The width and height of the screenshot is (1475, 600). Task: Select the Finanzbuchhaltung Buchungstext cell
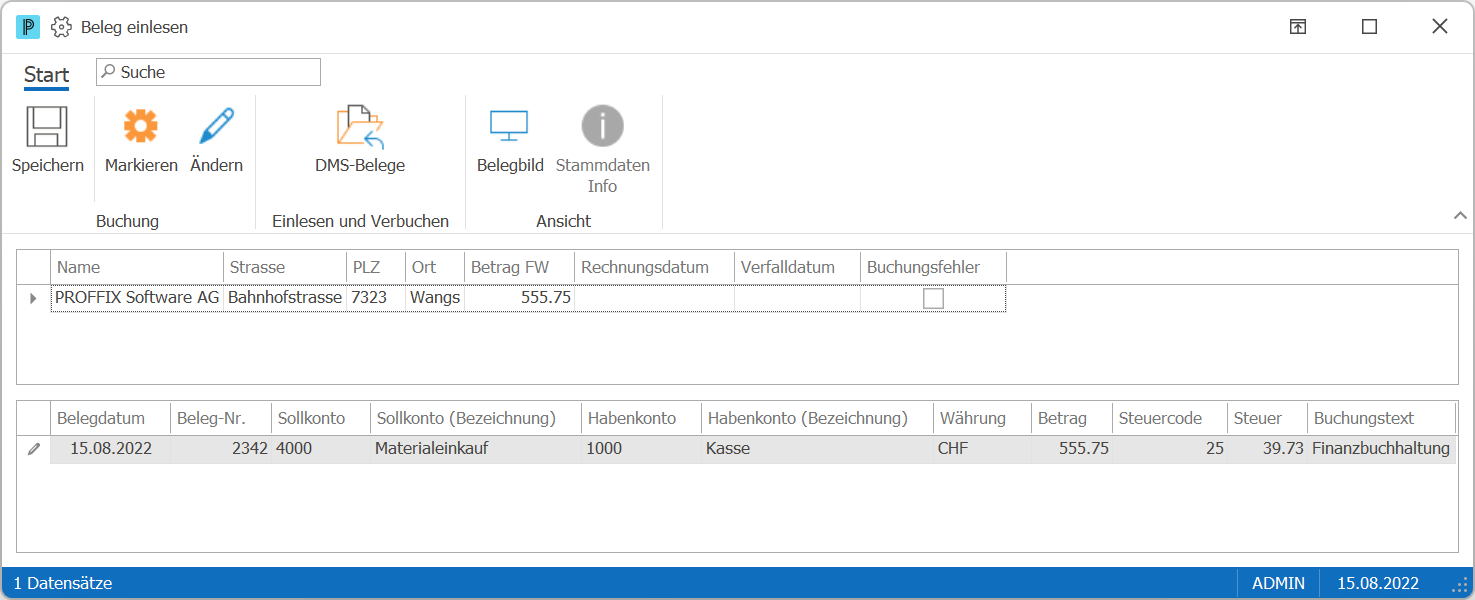(x=1382, y=449)
